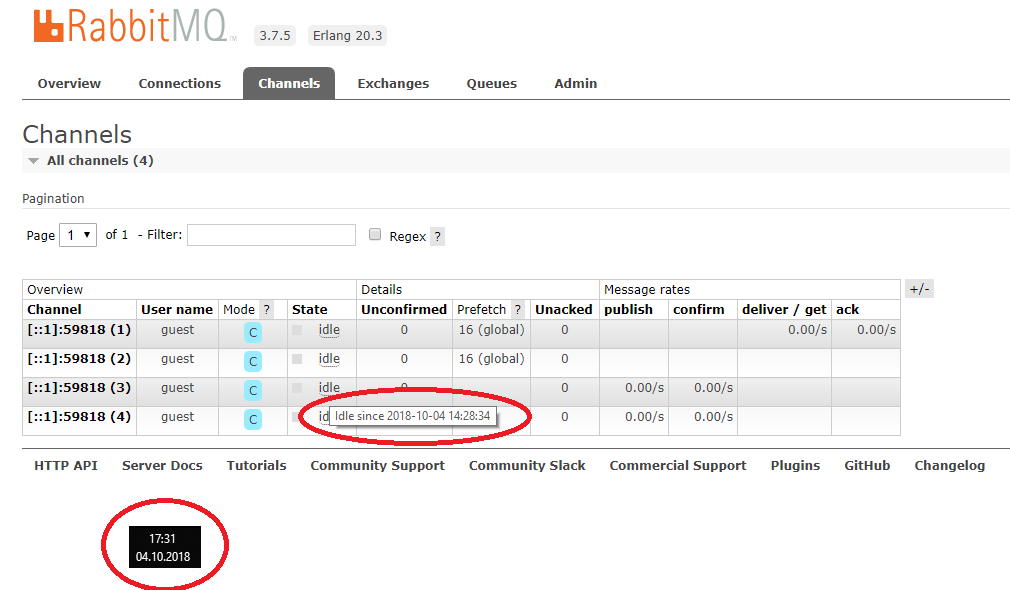Screen dimensions: 1010x590
Task: Open channel [::1]:59818 (2)
Action: pos(79,359)
